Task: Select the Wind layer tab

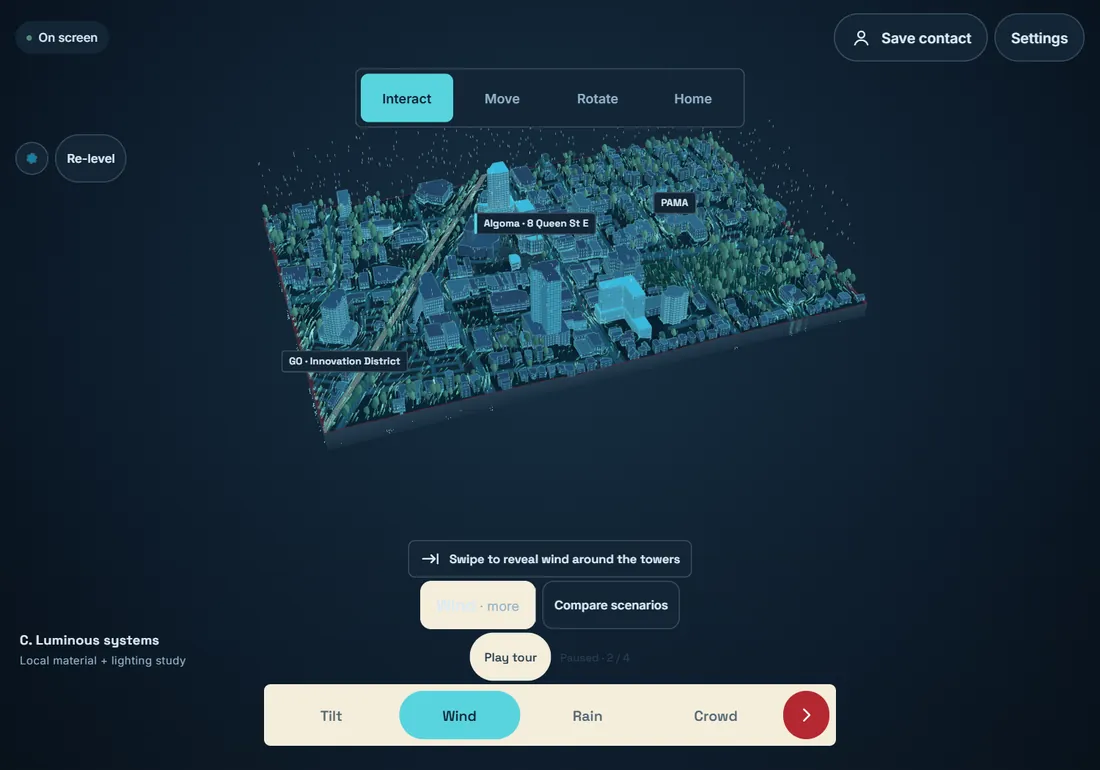Action: pyautogui.click(x=460, y=715)
